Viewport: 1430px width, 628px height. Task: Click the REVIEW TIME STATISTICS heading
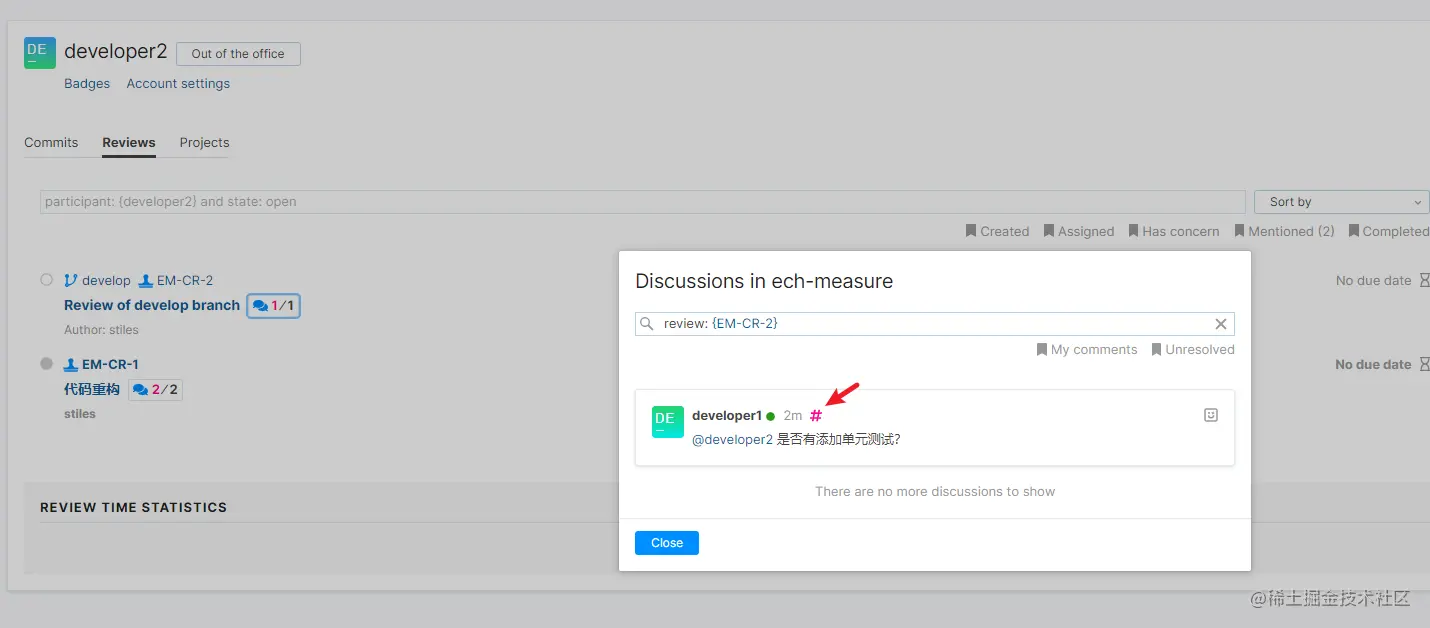[x=133, y=508]
